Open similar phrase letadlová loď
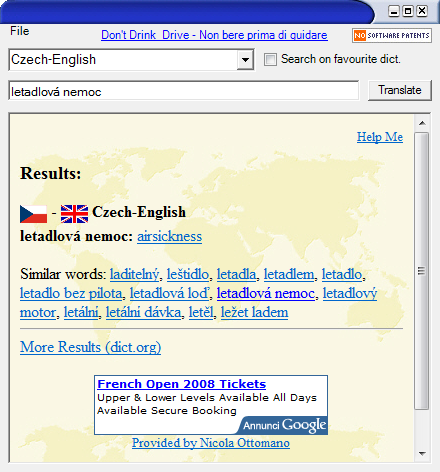Screen dimensions: 440x472 pyautogui.click(x=170, y=293)
